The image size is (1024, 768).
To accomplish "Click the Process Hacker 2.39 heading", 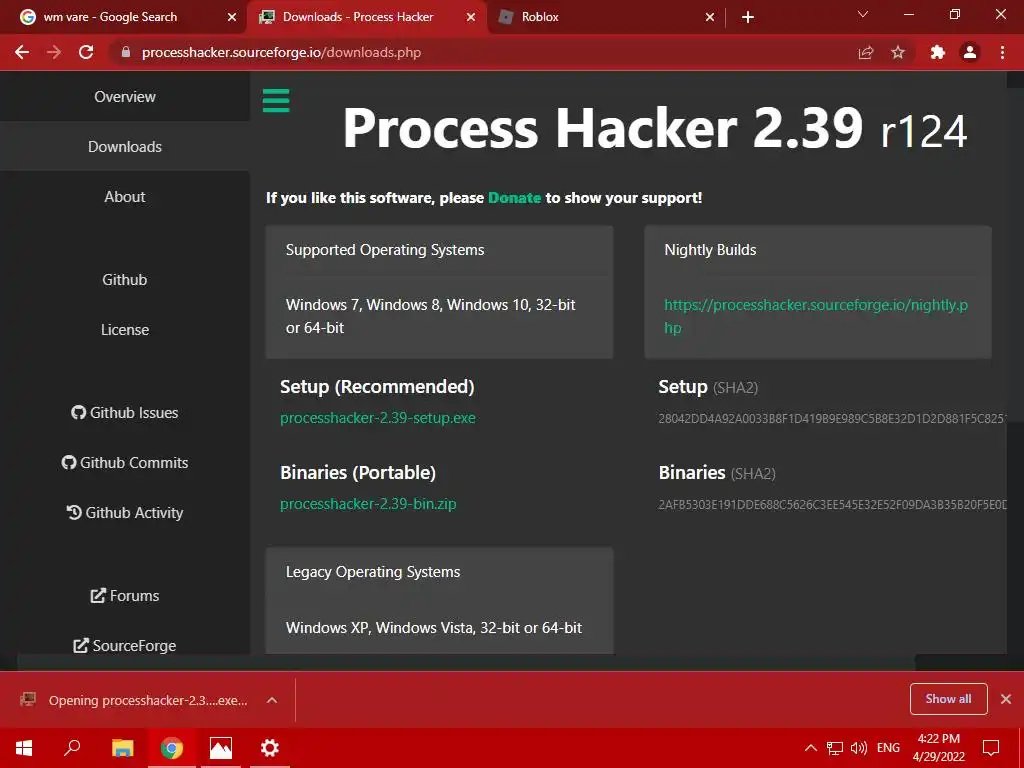I will [654, 129].
